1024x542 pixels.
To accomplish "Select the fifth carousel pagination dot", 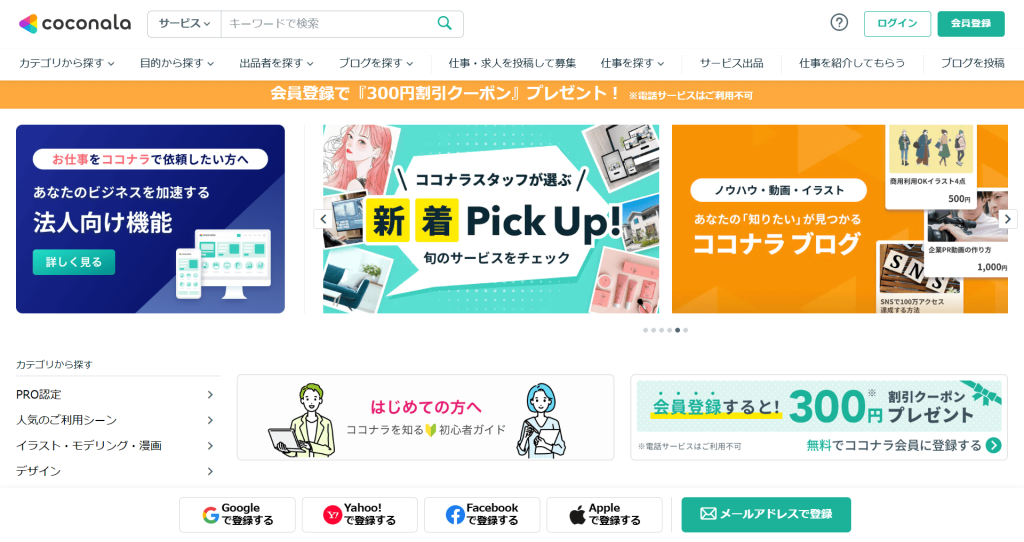I will coord(677,330).
